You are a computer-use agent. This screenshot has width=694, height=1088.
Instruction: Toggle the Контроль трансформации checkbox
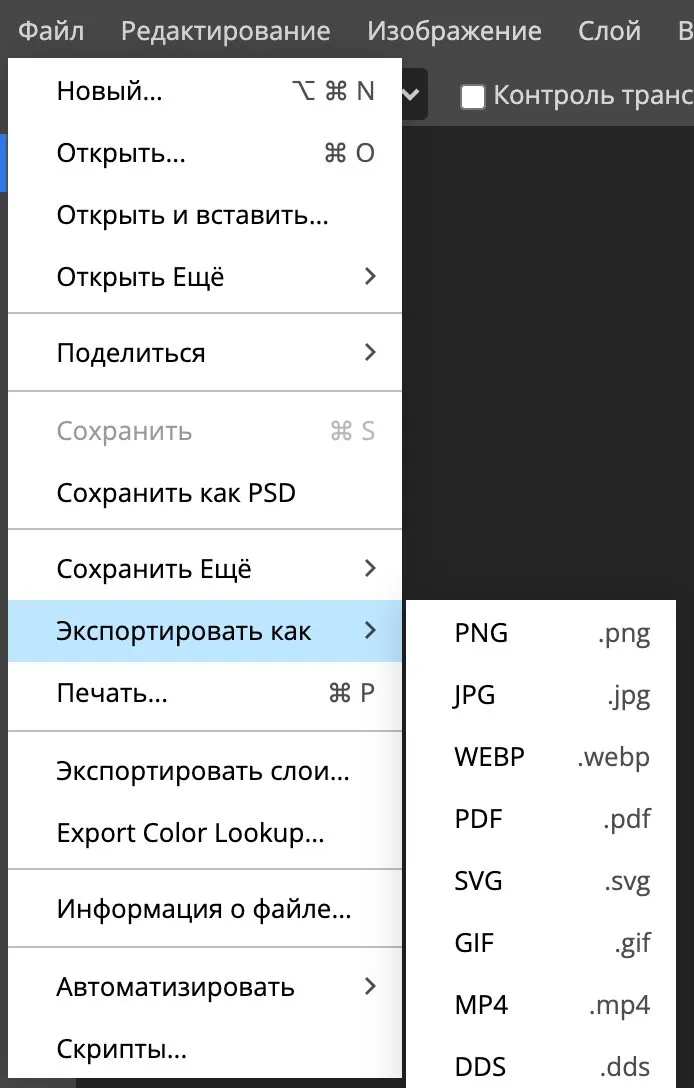click(473, 96)
